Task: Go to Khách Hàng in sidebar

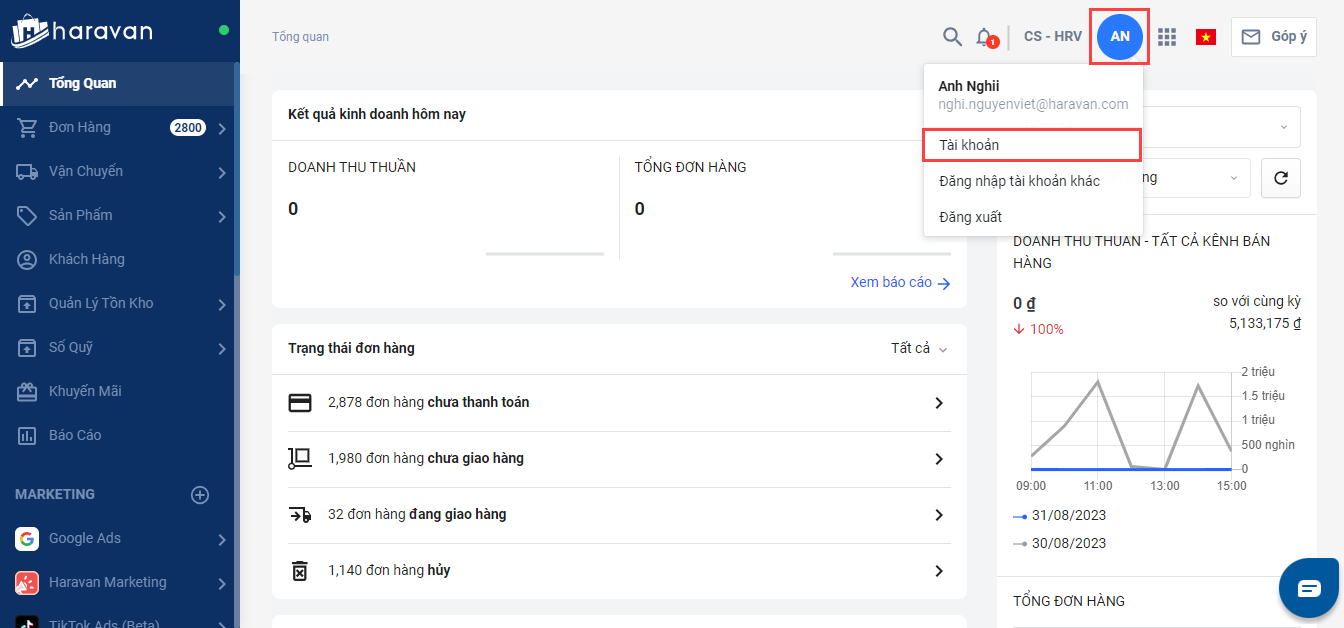Action: tap(86, 259)
